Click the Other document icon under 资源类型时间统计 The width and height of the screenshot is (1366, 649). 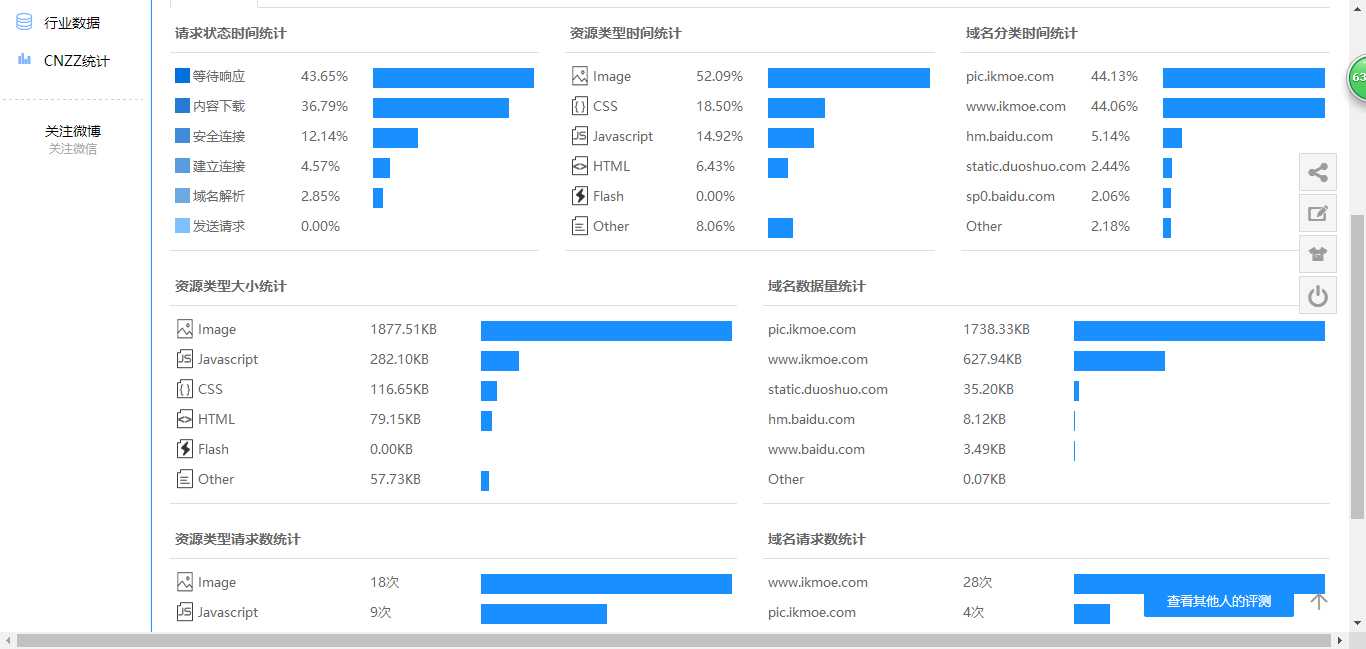click(580, 226)
